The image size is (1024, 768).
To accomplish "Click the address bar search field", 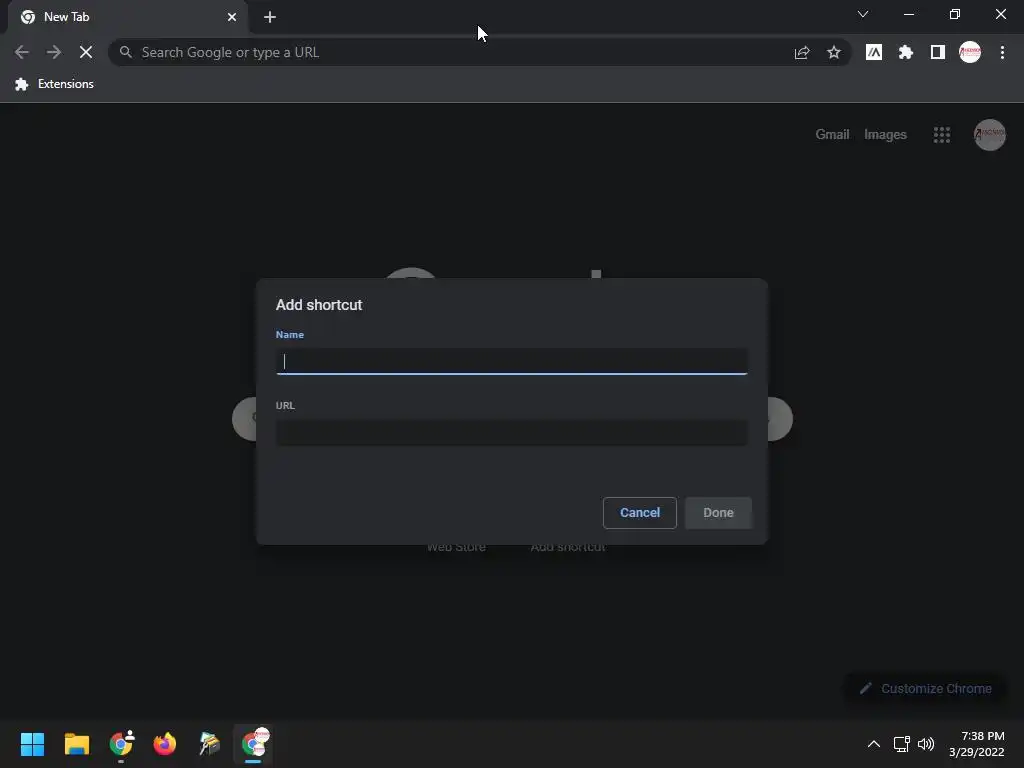I will click(457, 52).
